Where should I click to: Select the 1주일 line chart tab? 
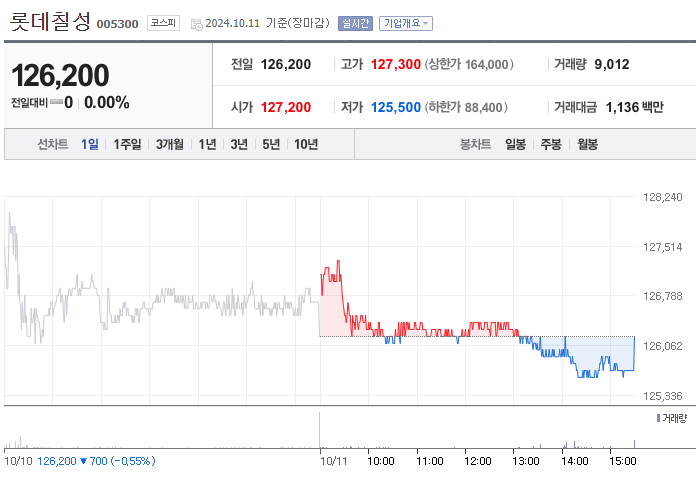pyautogui.click(x=127, y=144)
